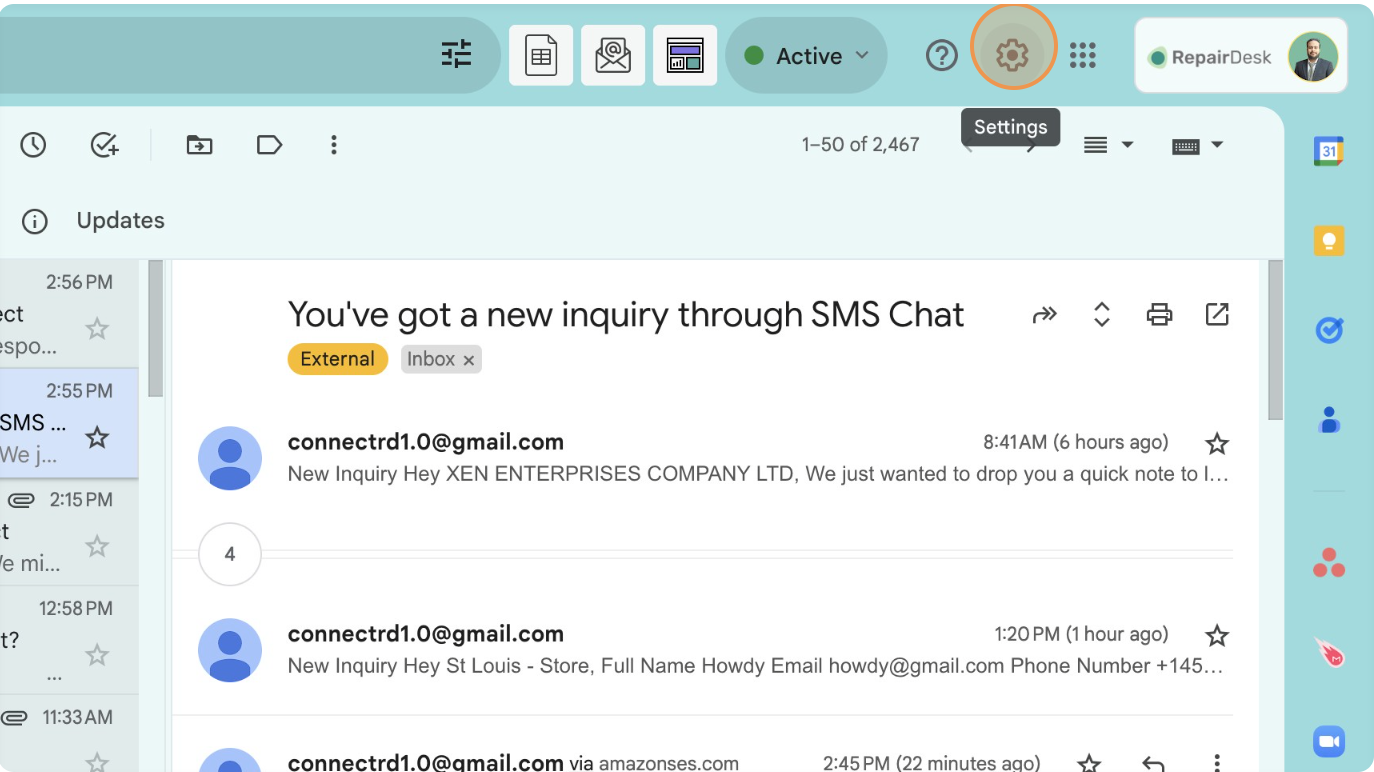Star the 2:55 PM email in list
Image resolution: width=1374 pixels, height=772 pixels.
97,437
